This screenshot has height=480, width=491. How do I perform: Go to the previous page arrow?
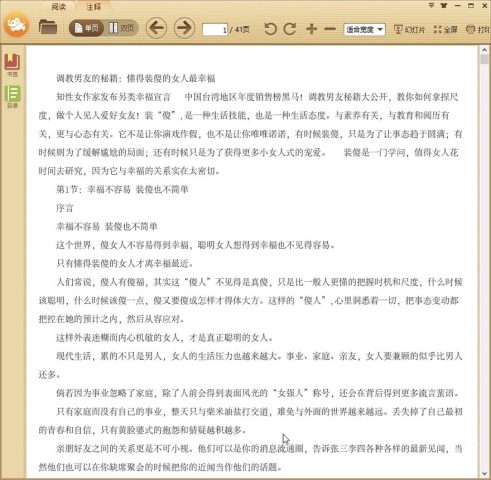[x=156, y=28]
